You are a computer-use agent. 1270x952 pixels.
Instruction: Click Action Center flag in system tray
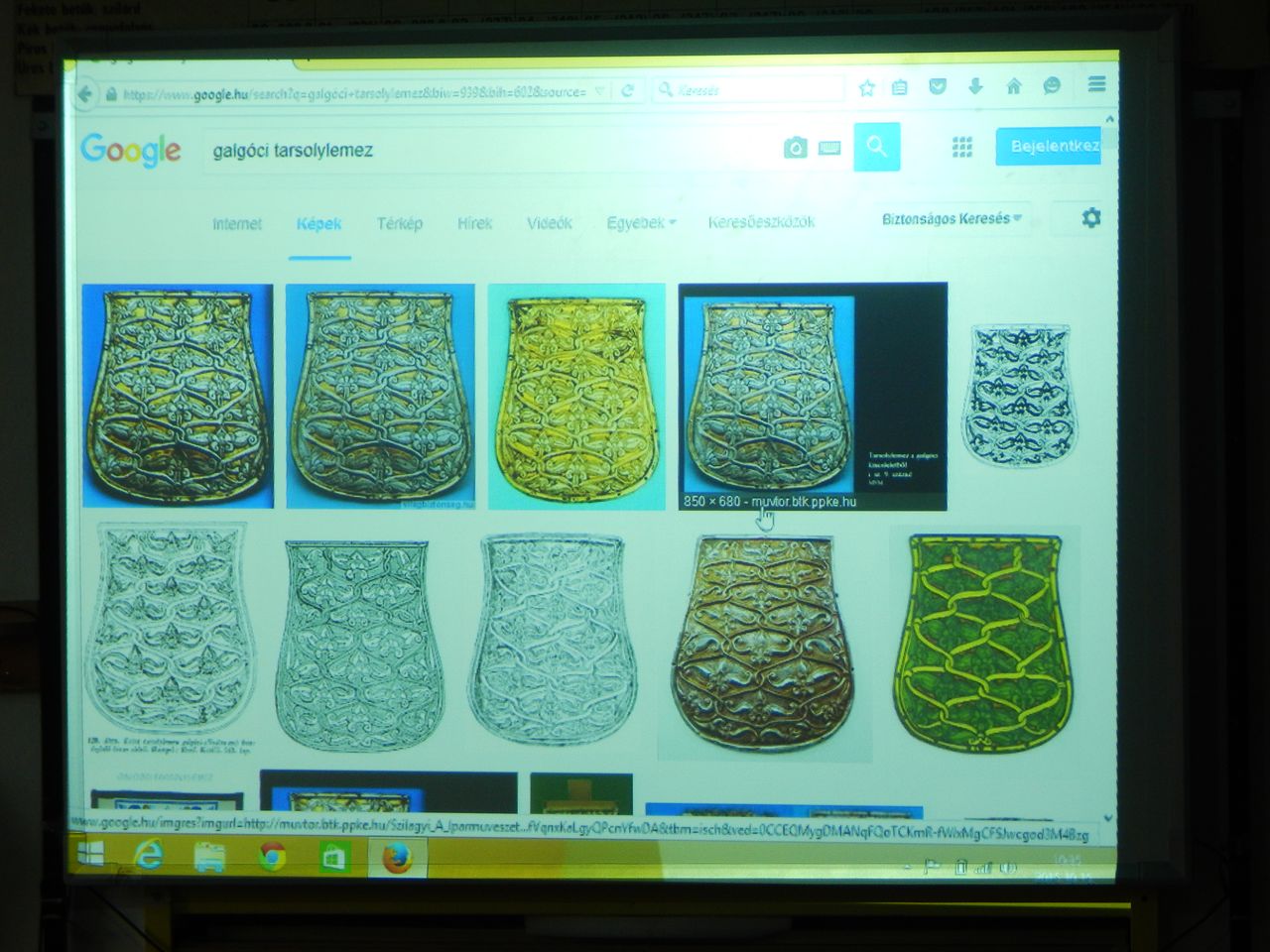(x=931, y=867)
